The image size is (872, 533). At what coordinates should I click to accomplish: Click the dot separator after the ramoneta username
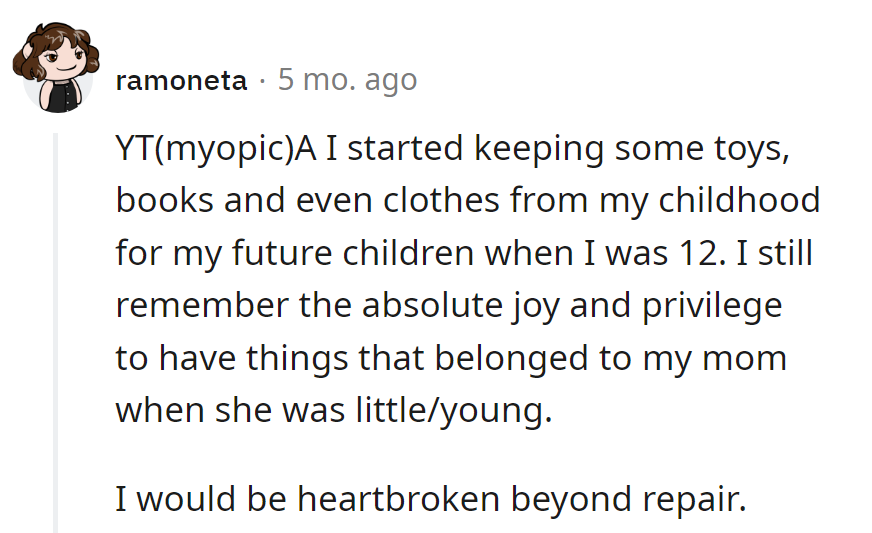pyautogui.click(x=262, y=81)
